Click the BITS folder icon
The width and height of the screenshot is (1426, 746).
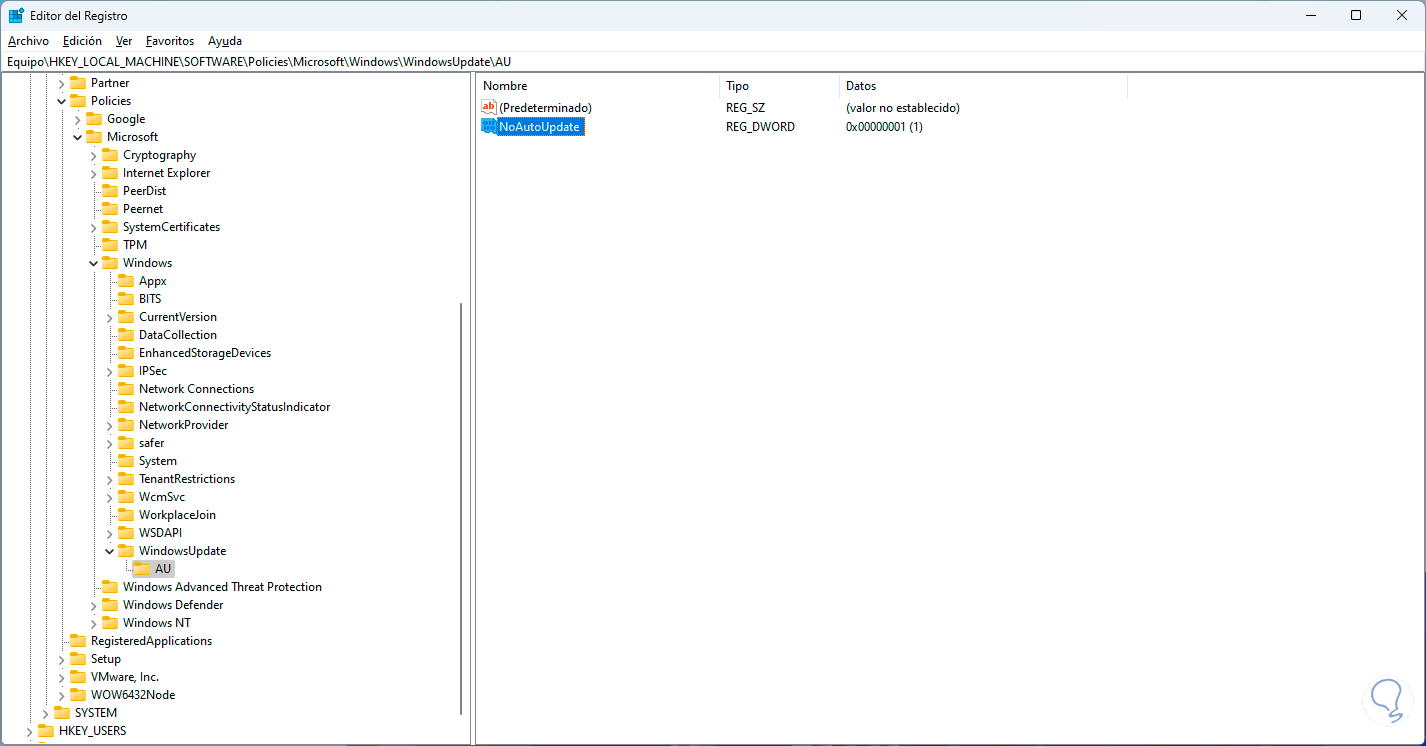click(x=126, y=299)
